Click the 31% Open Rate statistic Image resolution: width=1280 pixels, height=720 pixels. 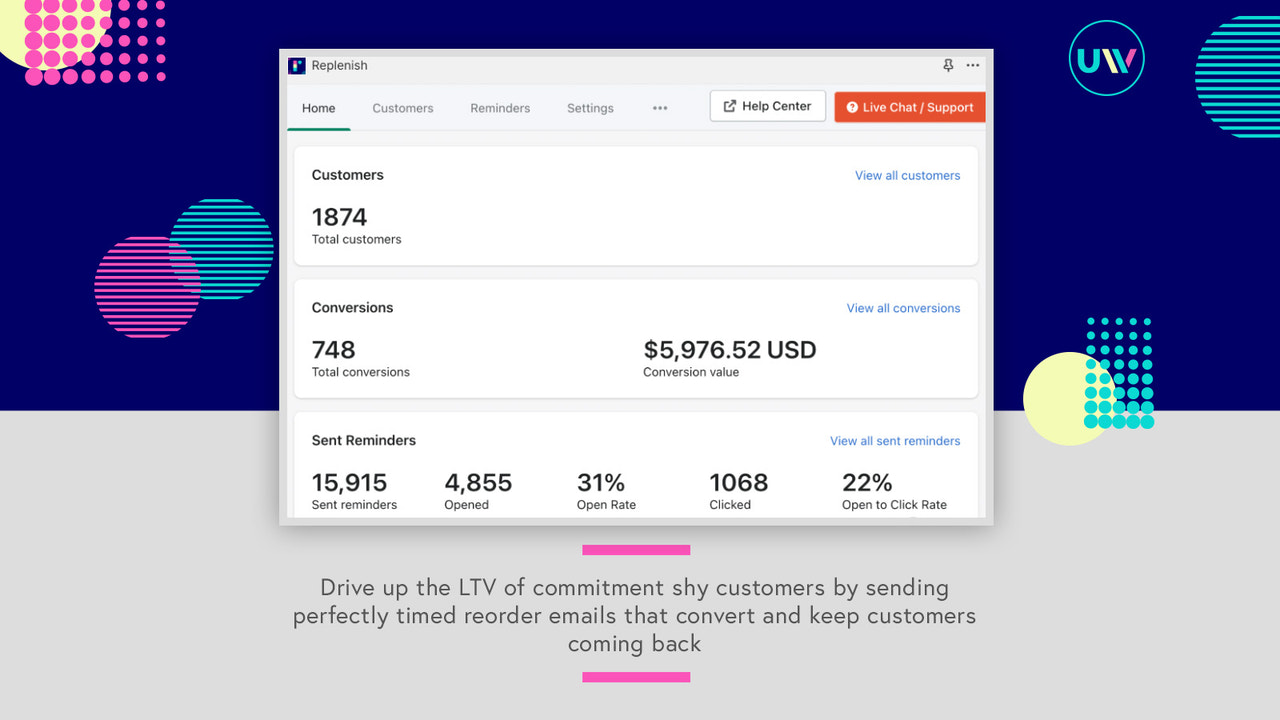(600, 482)
